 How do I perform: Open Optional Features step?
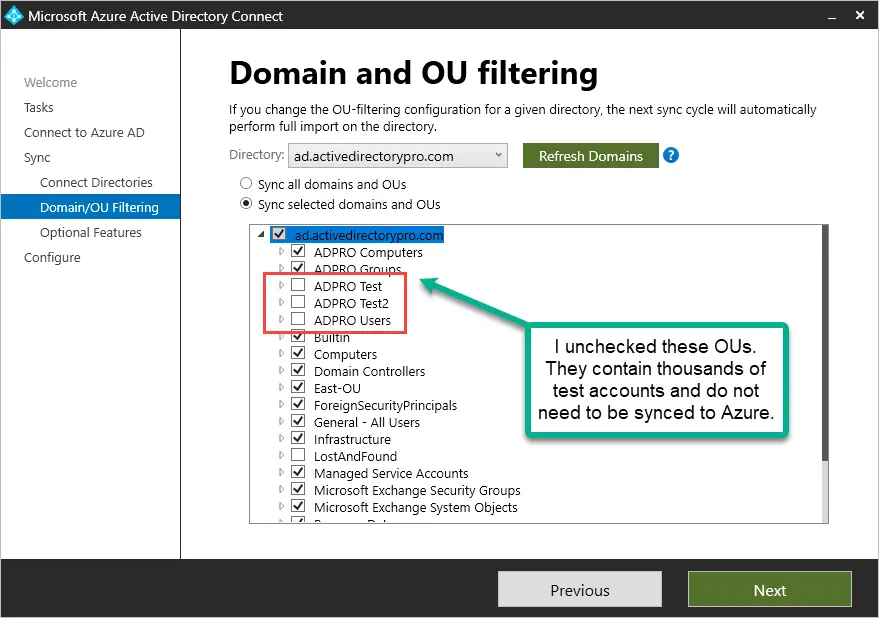91,232
